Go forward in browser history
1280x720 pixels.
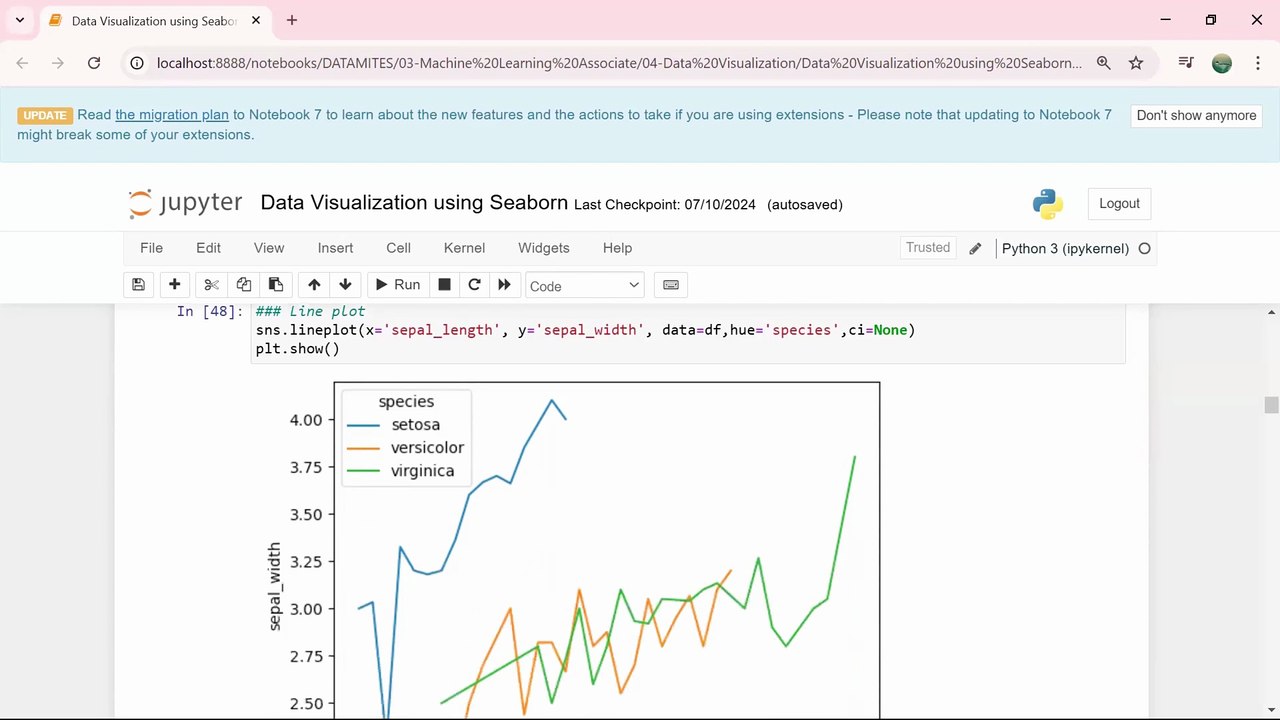(58, 63)
